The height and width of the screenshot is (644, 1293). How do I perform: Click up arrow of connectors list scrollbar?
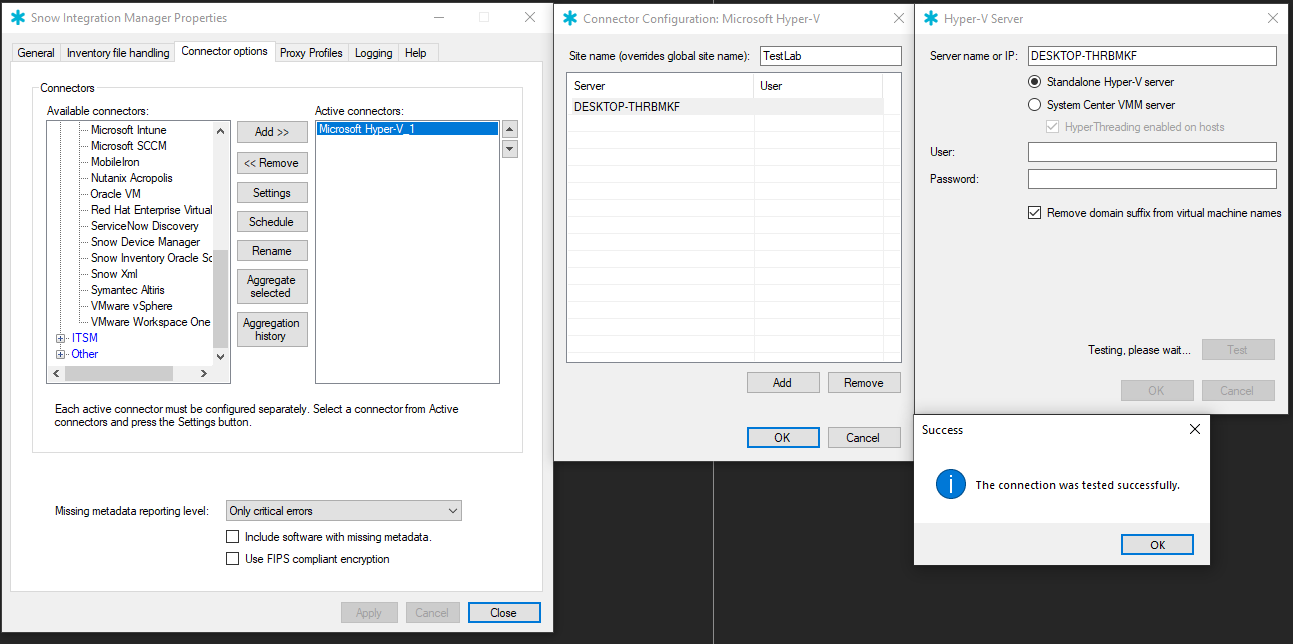222,130
